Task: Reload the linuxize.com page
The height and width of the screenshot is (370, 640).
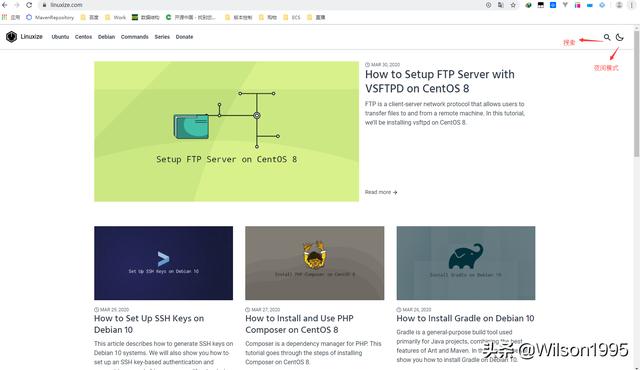Action: pos(29,5)
